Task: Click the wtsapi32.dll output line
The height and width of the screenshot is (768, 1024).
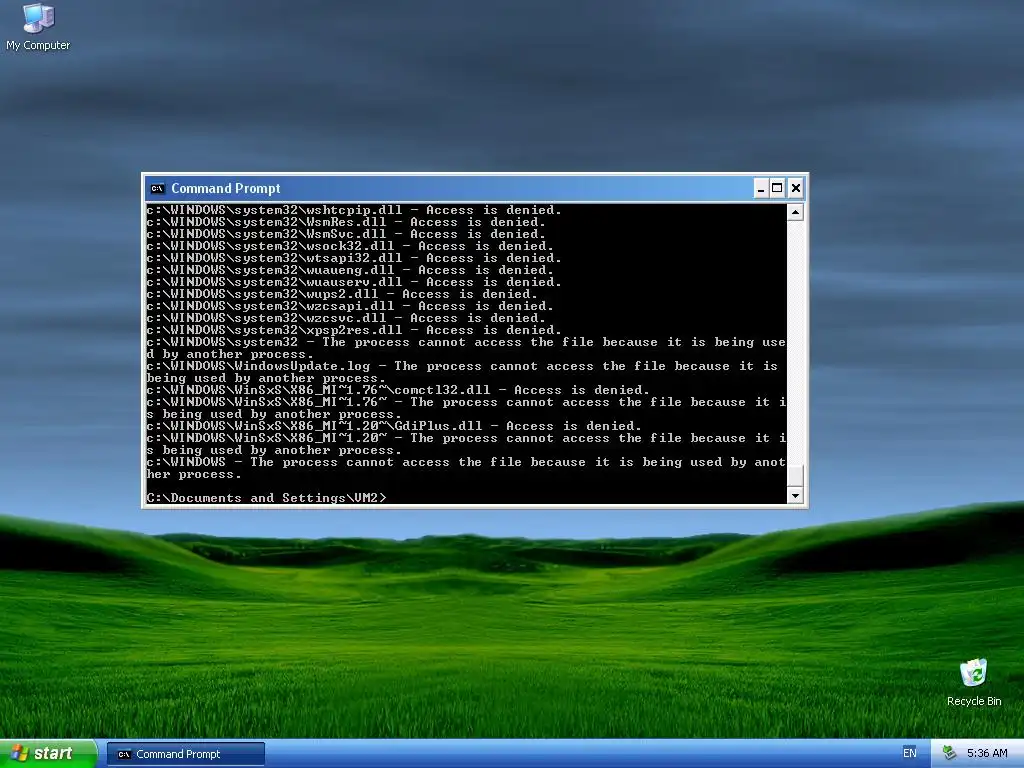Action: point(354,258)
